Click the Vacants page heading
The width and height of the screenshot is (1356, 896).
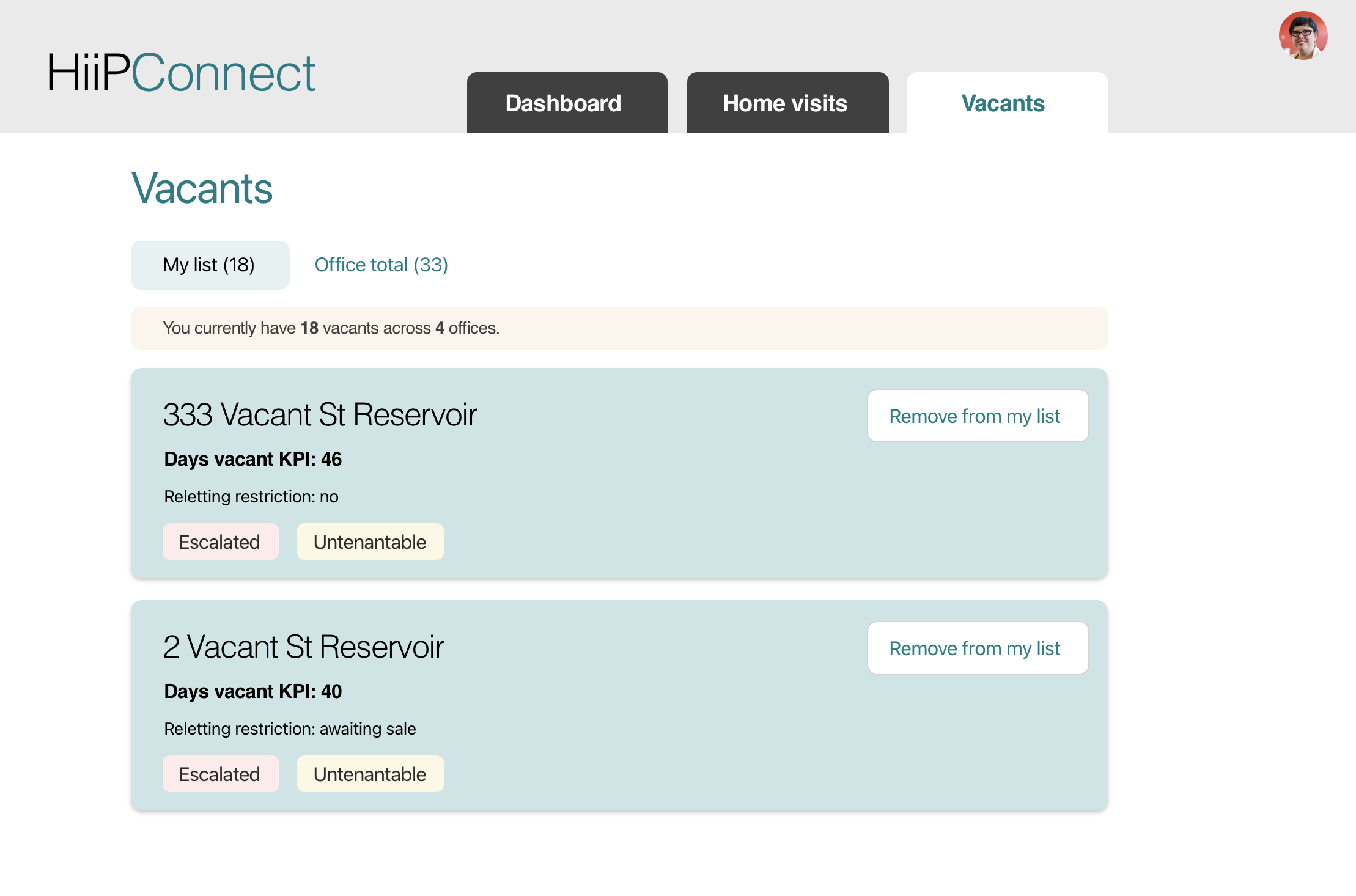[202, 188]
